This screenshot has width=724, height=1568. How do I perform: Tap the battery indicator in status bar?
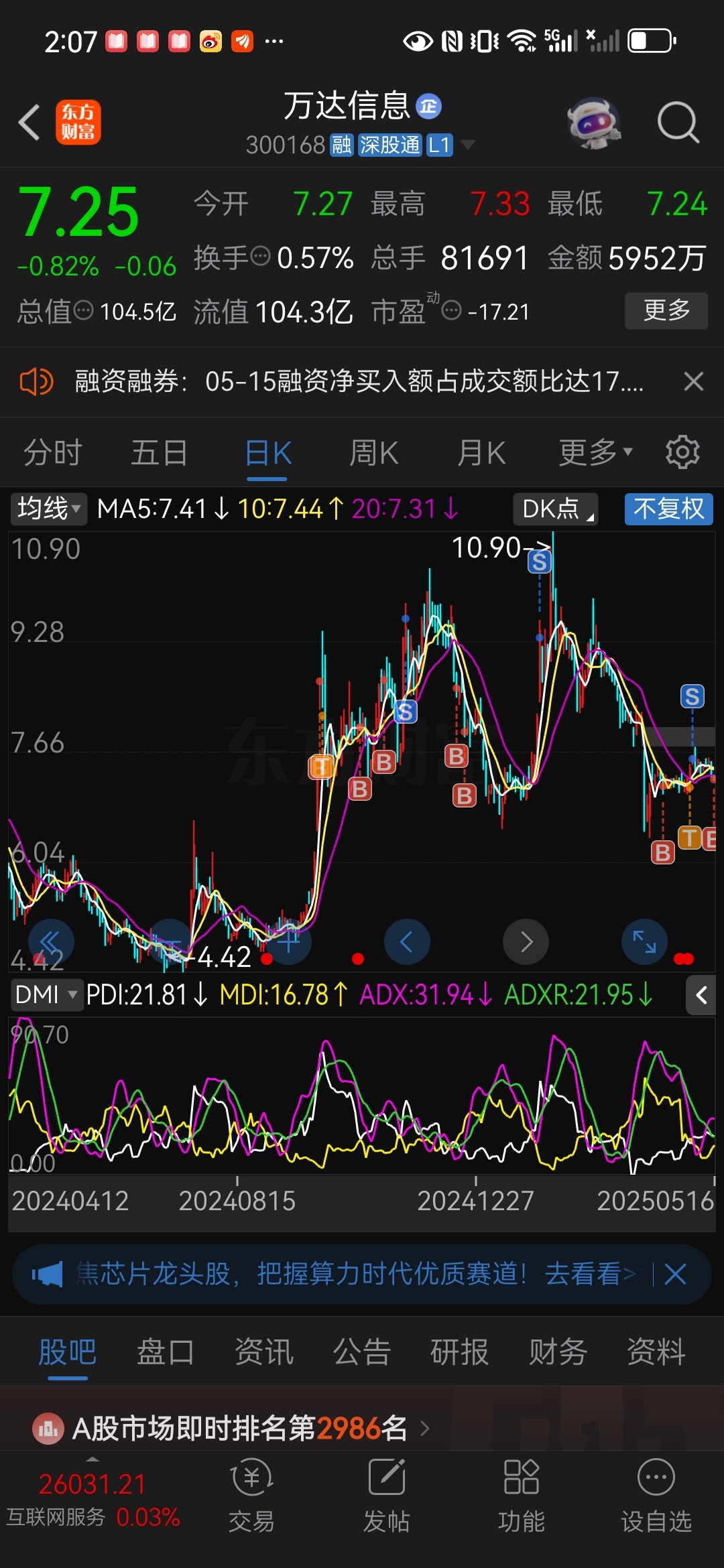[x=652, y=41]
